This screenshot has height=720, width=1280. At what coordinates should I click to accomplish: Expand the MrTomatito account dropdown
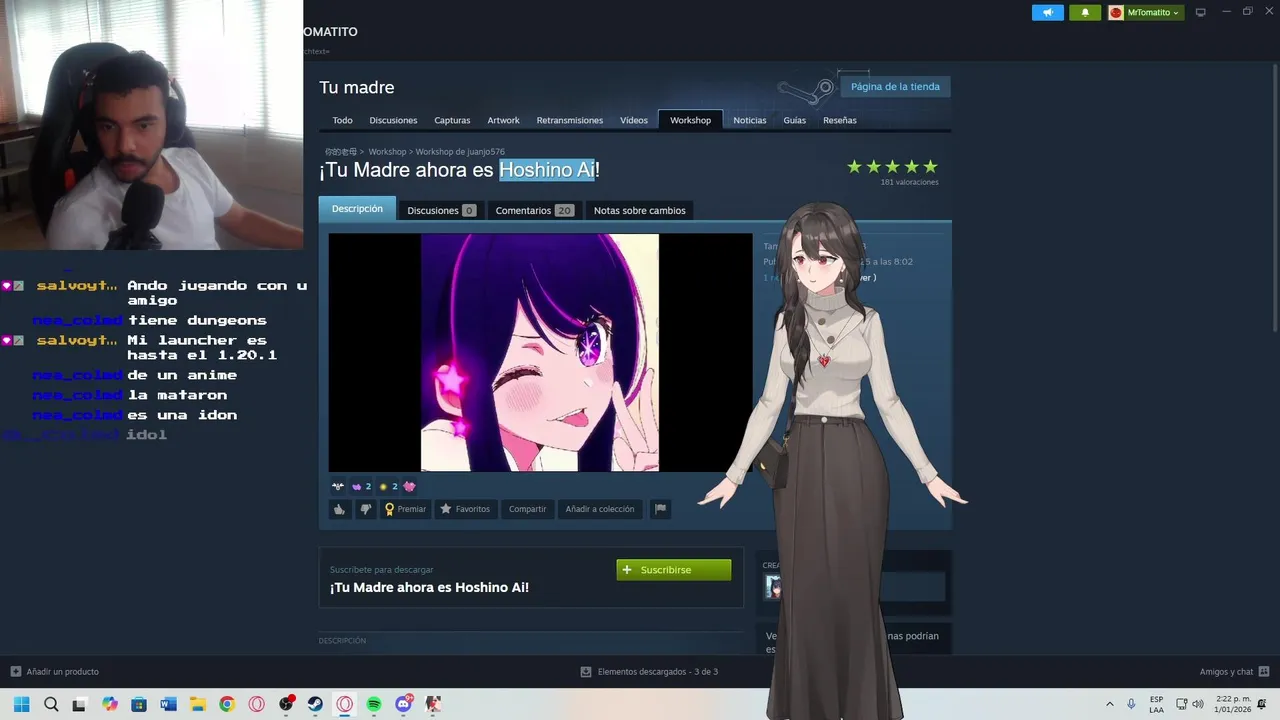[x=1145, y=12]
